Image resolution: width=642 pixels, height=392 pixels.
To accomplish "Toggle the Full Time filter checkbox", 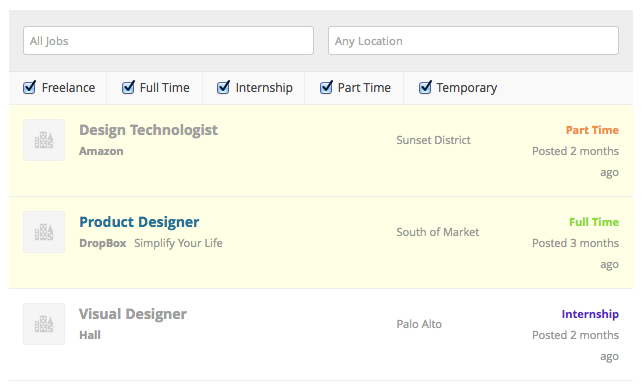I will [128, 87].
